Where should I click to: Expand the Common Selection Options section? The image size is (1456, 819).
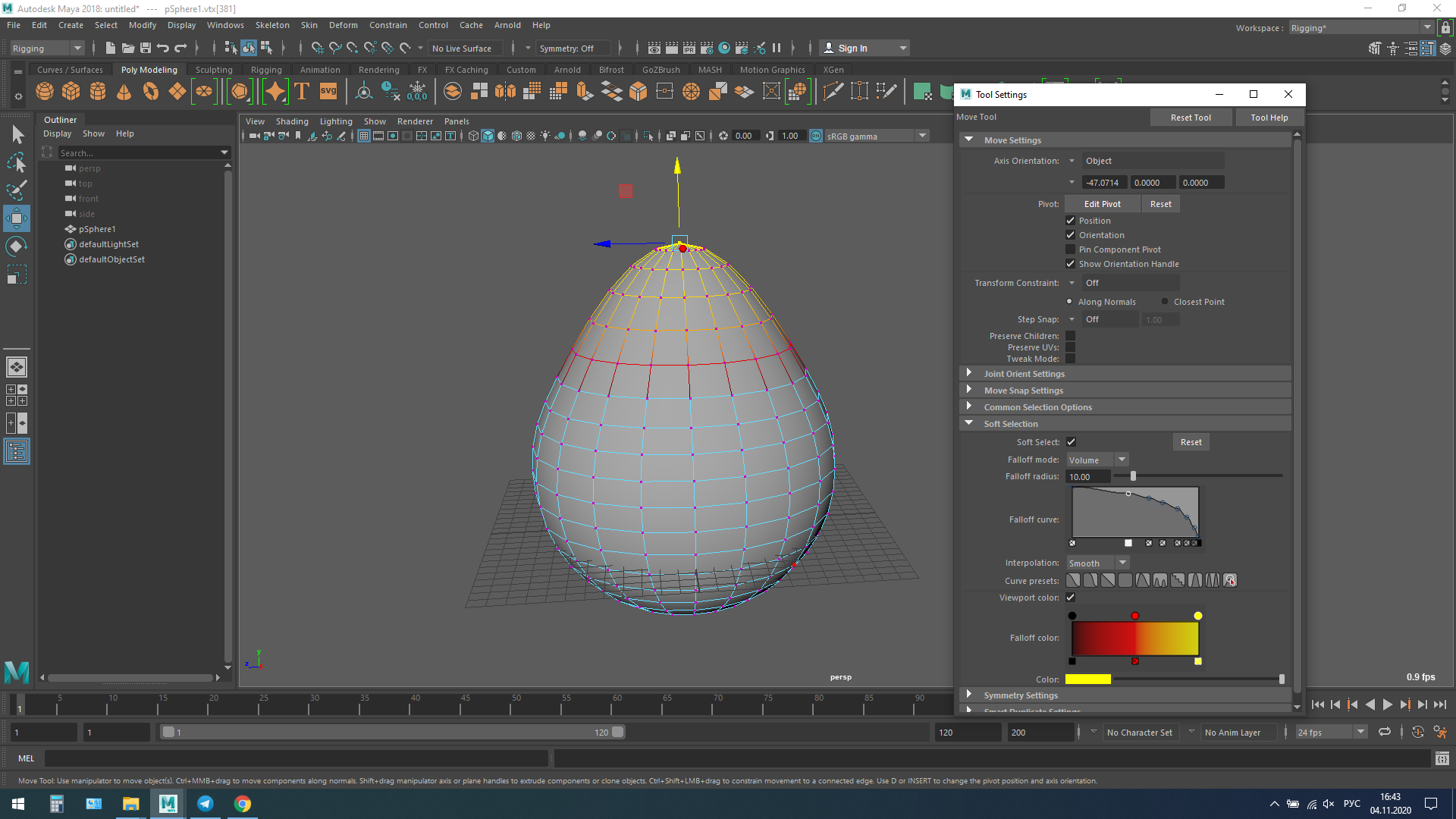[x=968, y=407]
